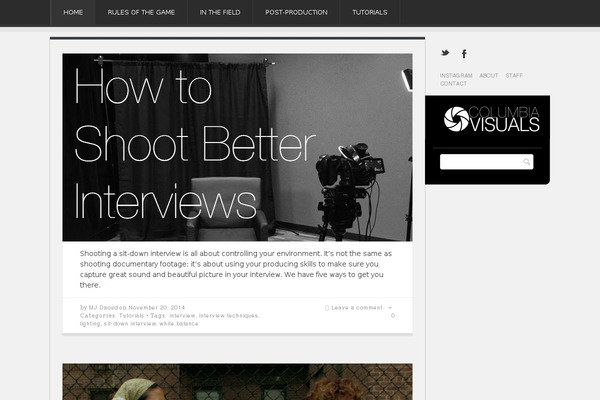Visit the Instagram link
The image size is (600, 400).
(x=456, y=75)
